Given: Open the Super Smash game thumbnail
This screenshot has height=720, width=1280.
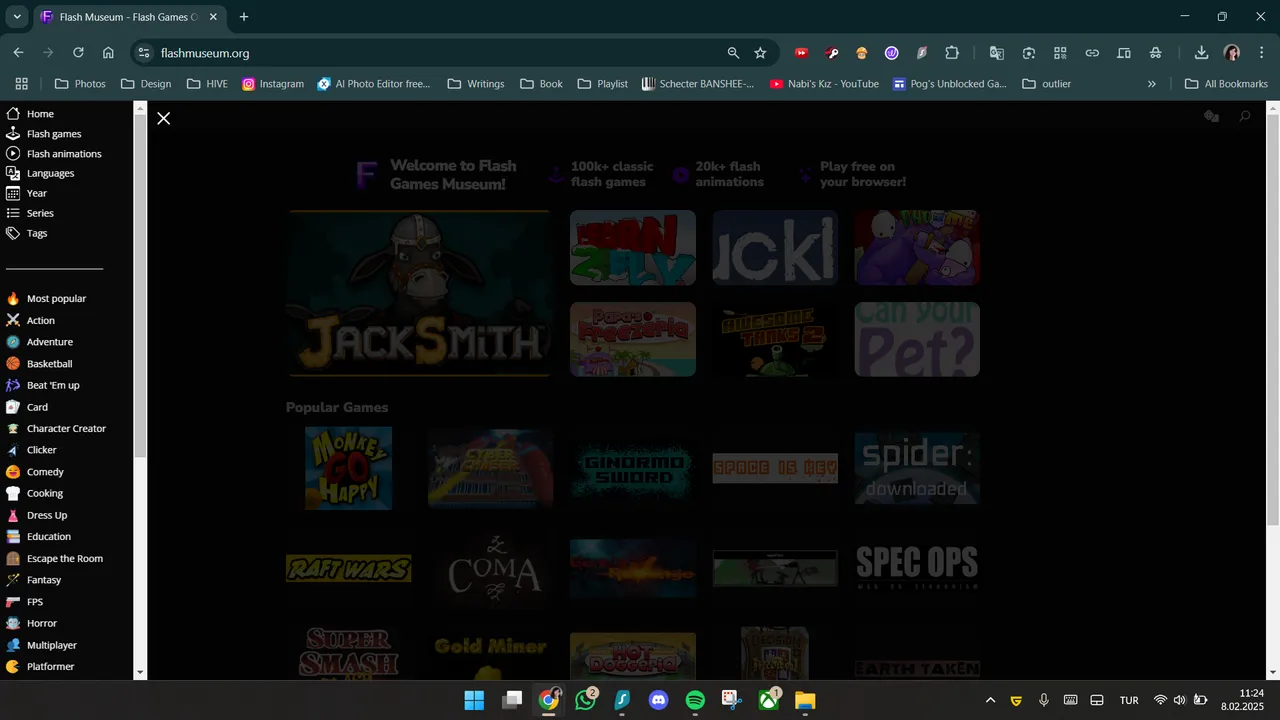Looking at the screenshot, I should click(348, 654).
